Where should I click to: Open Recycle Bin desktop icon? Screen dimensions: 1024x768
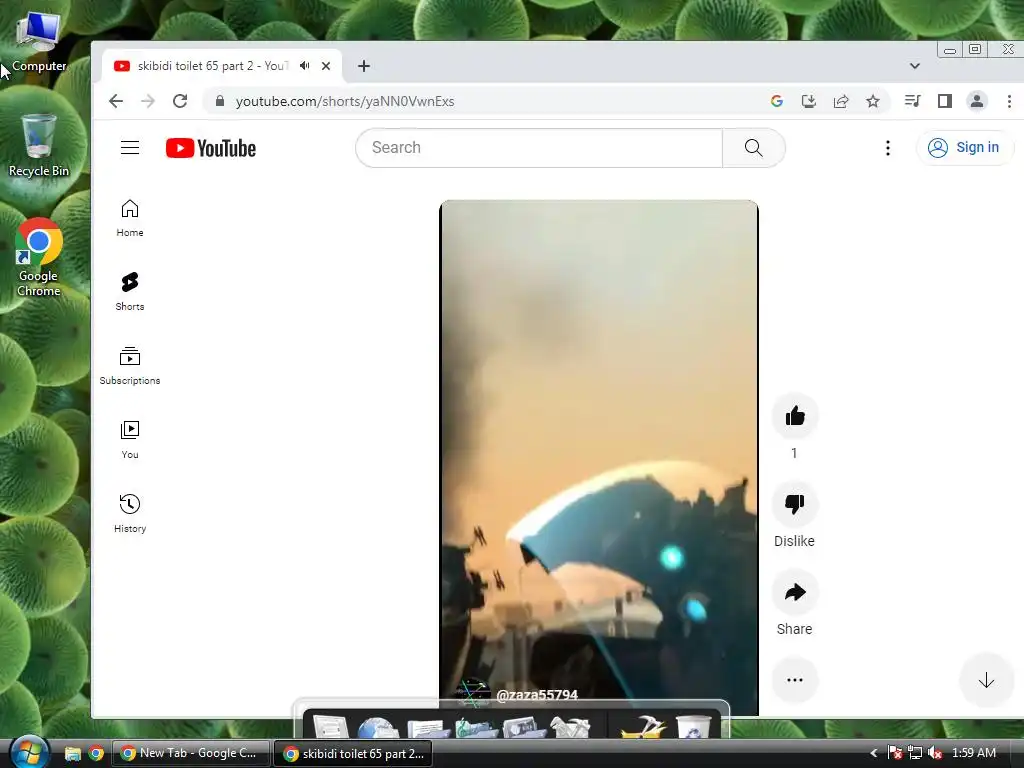pyautogui.click(x=39, y=145)
